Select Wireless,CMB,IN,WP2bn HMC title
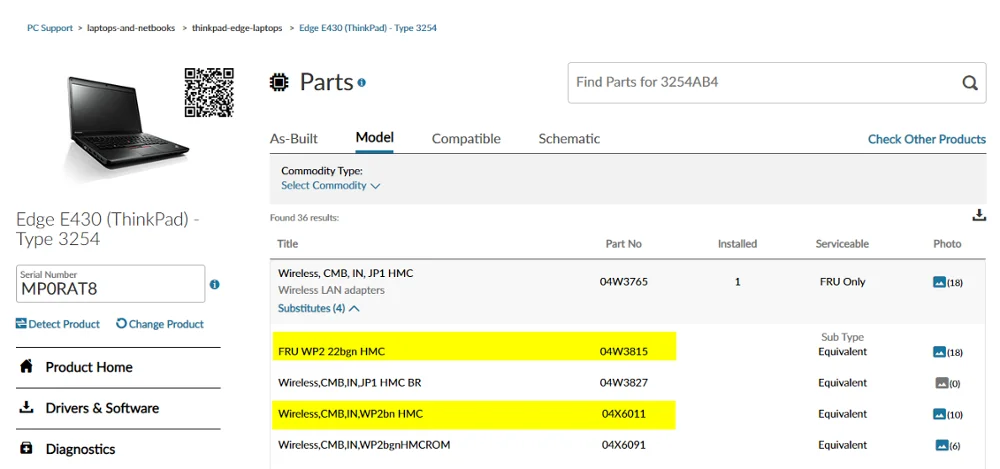The image size is (1000, 469). (351, 414)
